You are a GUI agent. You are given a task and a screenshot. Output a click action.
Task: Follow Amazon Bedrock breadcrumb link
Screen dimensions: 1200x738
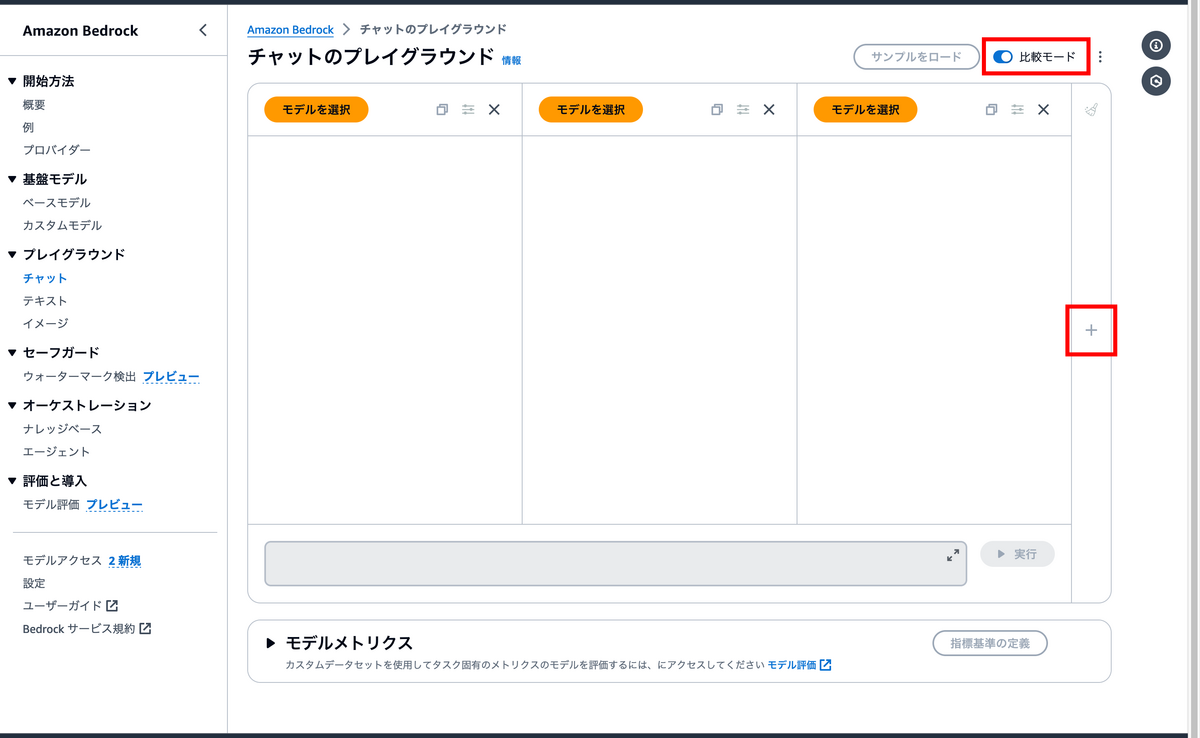coord(291,30)
